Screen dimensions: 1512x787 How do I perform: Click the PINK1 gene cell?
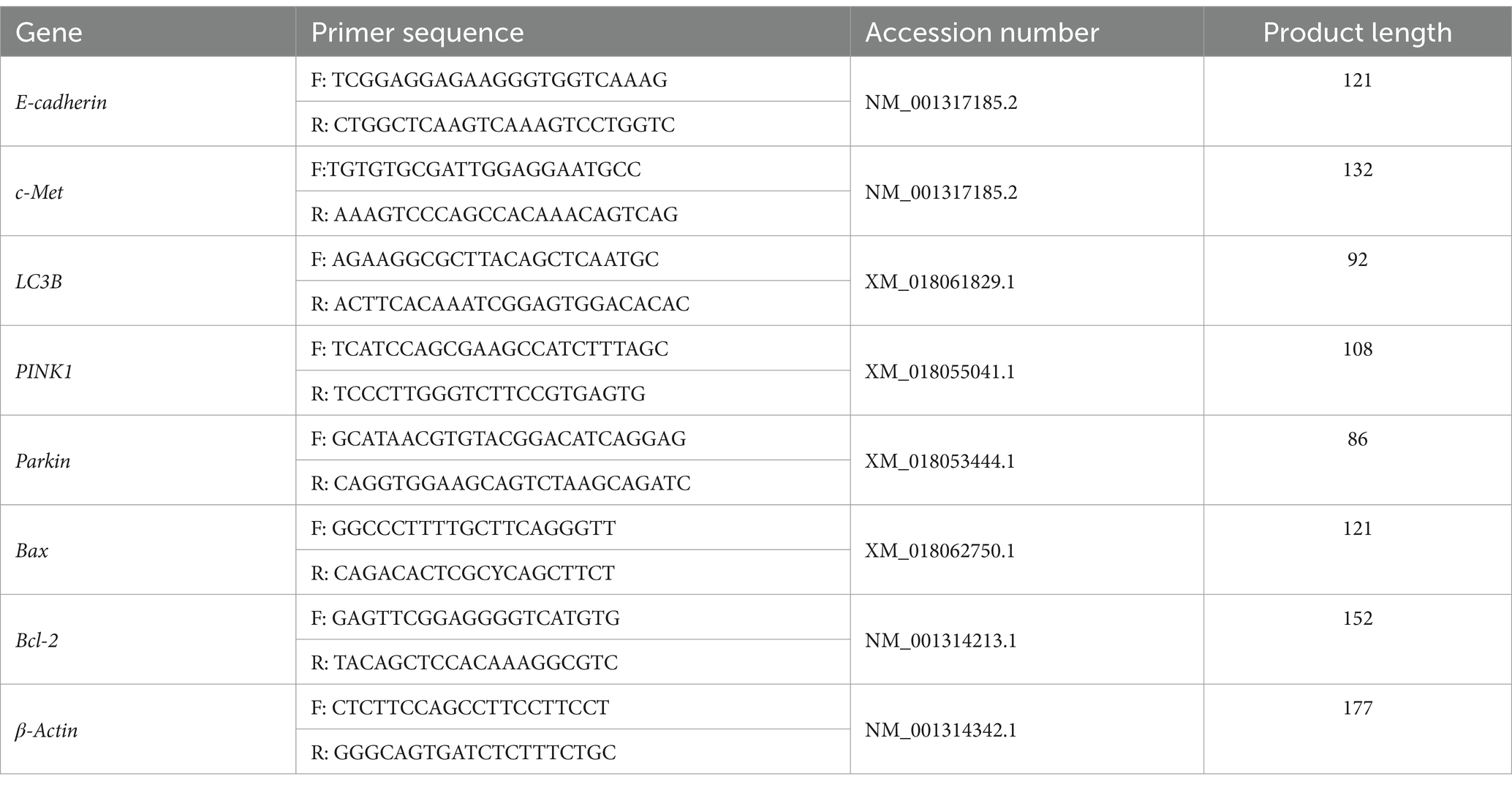click(45, 372)
